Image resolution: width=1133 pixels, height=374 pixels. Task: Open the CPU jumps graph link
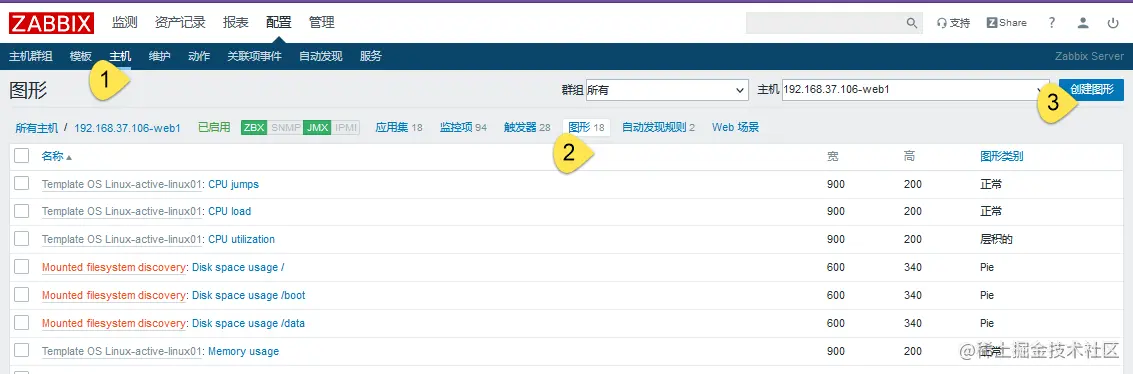pyautogui.click(x=233, y=184)
